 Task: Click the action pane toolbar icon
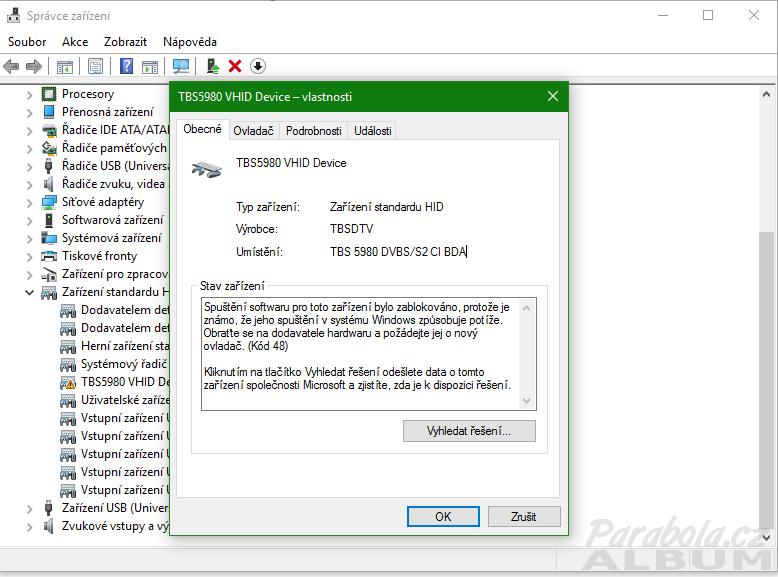click(x=150, y=66)
